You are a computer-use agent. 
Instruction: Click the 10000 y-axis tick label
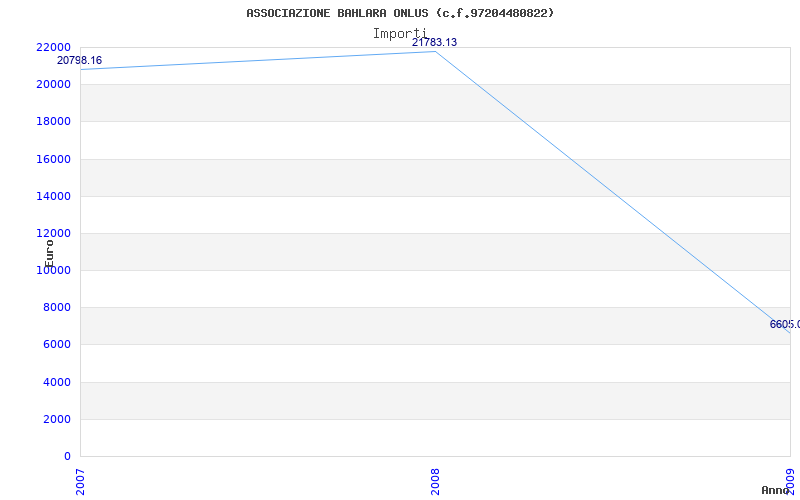click(53, 270)
